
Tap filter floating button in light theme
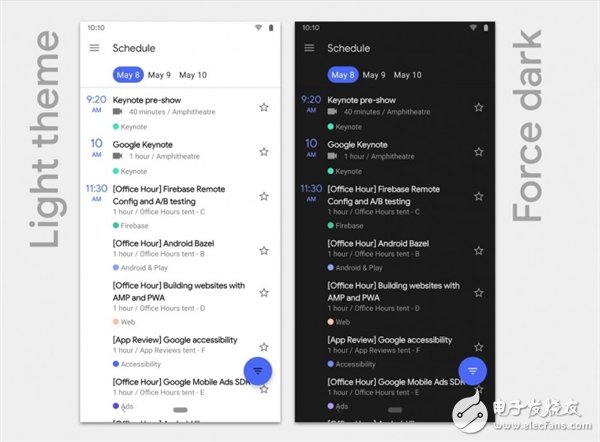click(258, 371)
